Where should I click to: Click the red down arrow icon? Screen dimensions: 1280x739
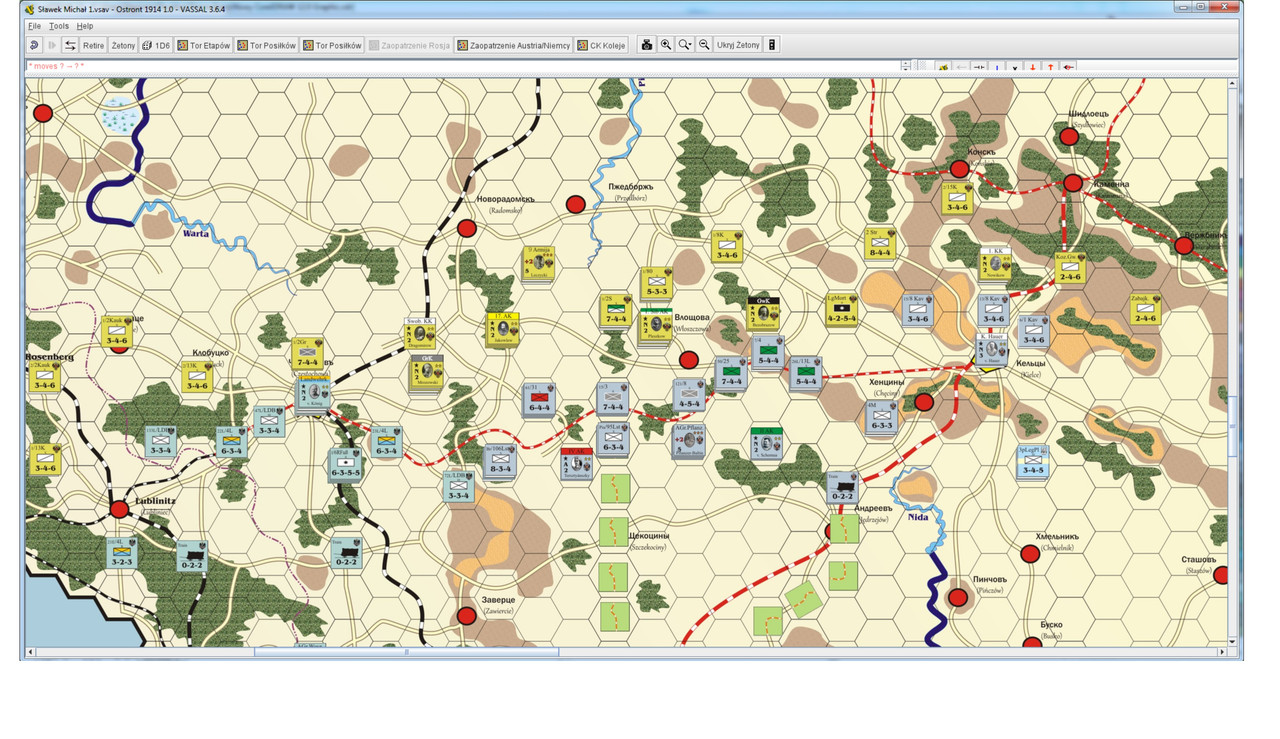pyautogui.click(x=1032, y=67)
